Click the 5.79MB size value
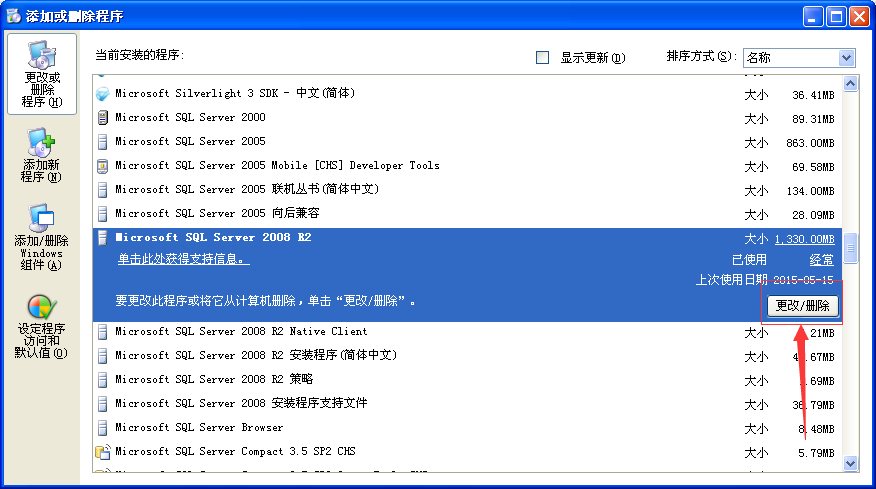 [x=816, y=453]
